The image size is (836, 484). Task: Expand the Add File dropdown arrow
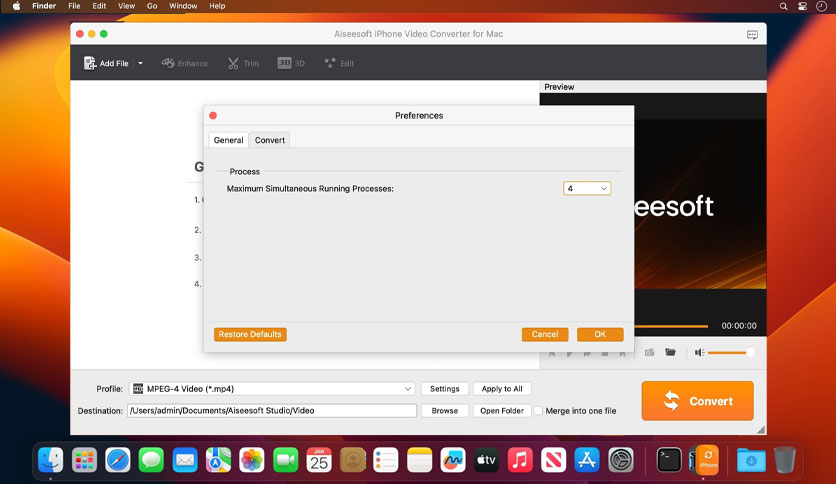[140, 63]
